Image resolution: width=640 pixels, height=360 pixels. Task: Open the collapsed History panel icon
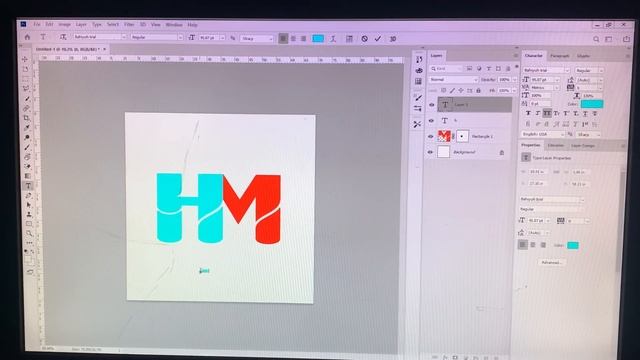pos(419,60)
